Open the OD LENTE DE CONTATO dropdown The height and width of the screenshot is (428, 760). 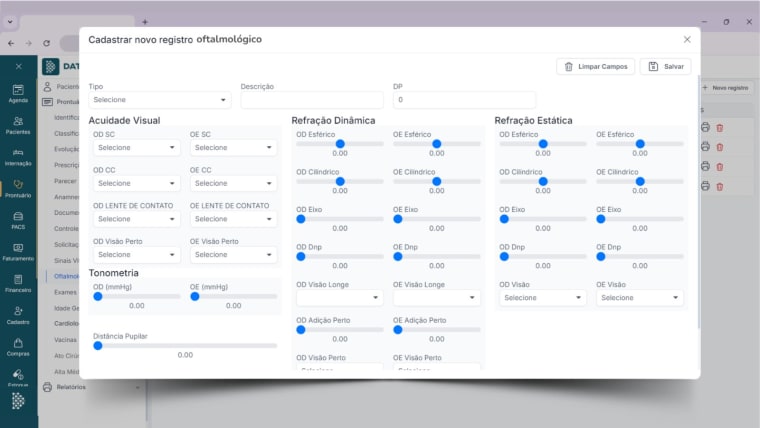136,219
